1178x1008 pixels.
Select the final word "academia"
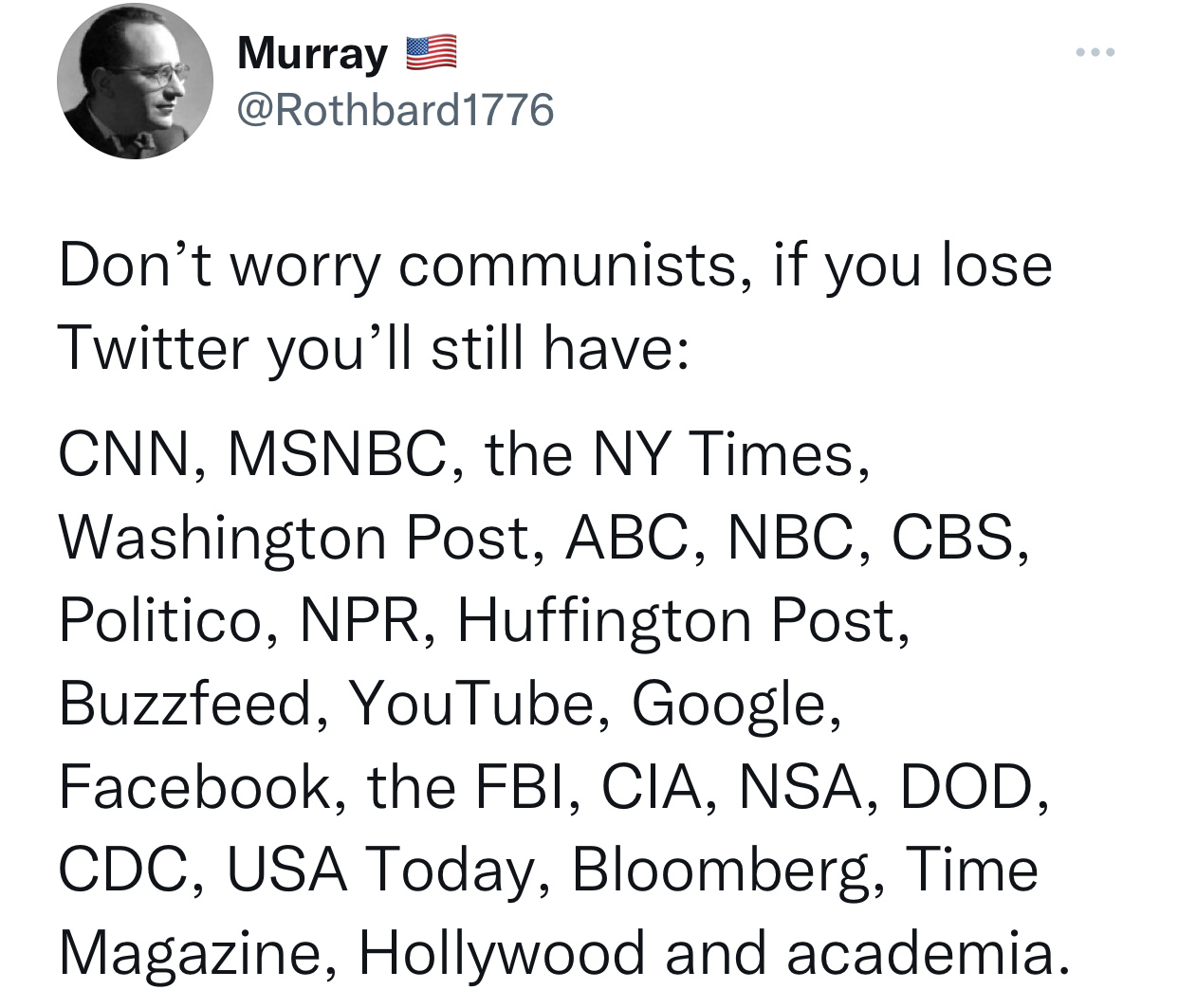[919, 953]
